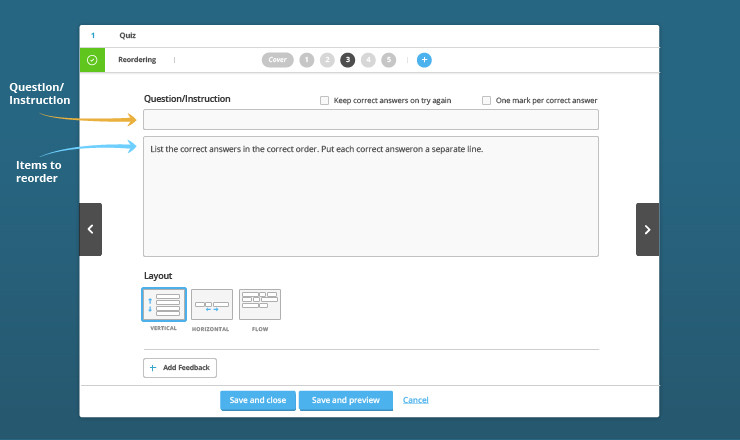Image resolution: width=740 pixels, height=440 pixels.
Task: Go to previous question with left arrow
Action: pos(91,229)
